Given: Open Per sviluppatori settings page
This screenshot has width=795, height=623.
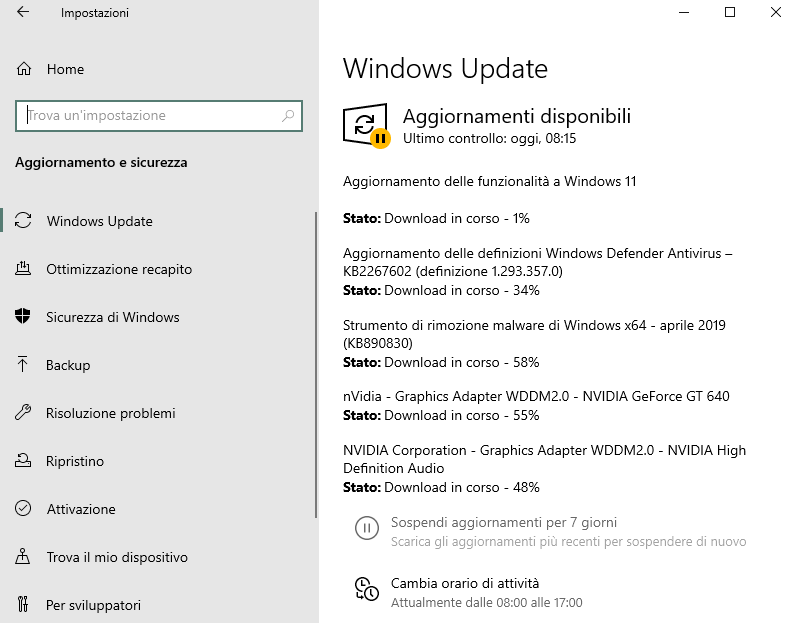Looking at the screenshot, I should 93,605.
